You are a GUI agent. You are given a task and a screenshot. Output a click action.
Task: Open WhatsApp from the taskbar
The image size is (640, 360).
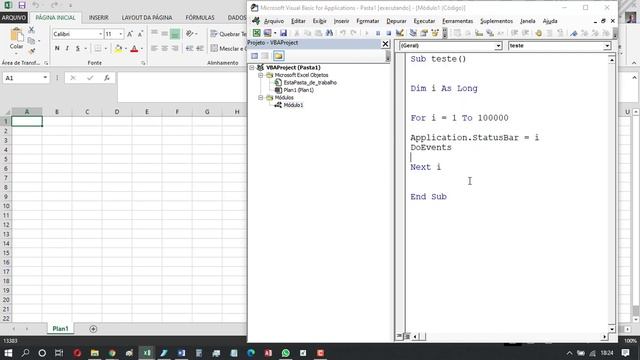coord(286,353)
